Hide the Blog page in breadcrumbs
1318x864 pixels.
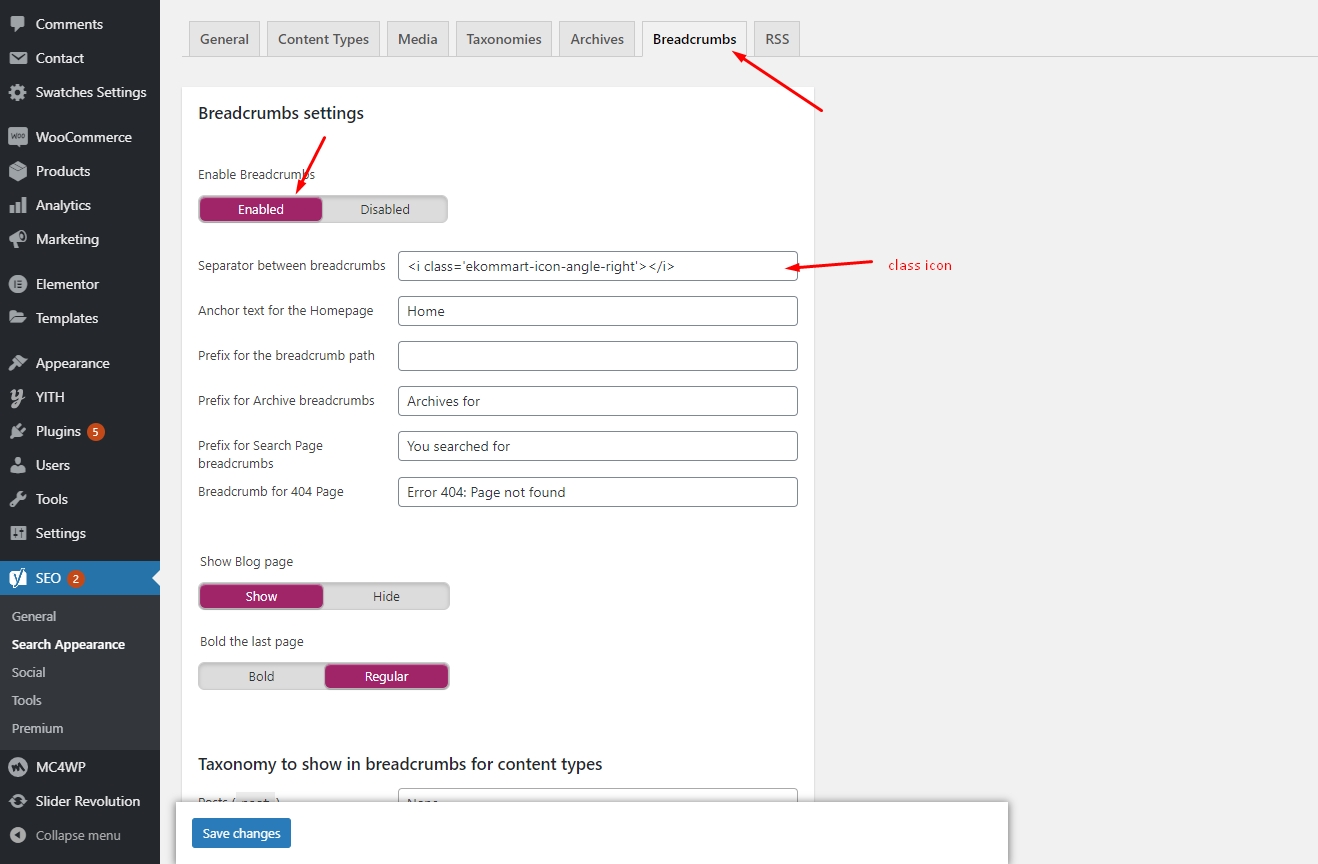pos(386,596)
